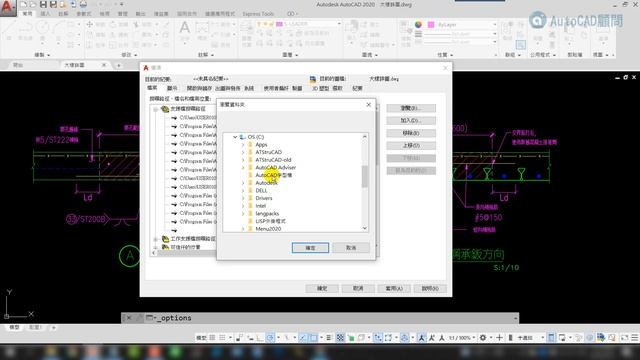
Task: Click the lock UI icon in status bar
Action: tap(562, 338)
